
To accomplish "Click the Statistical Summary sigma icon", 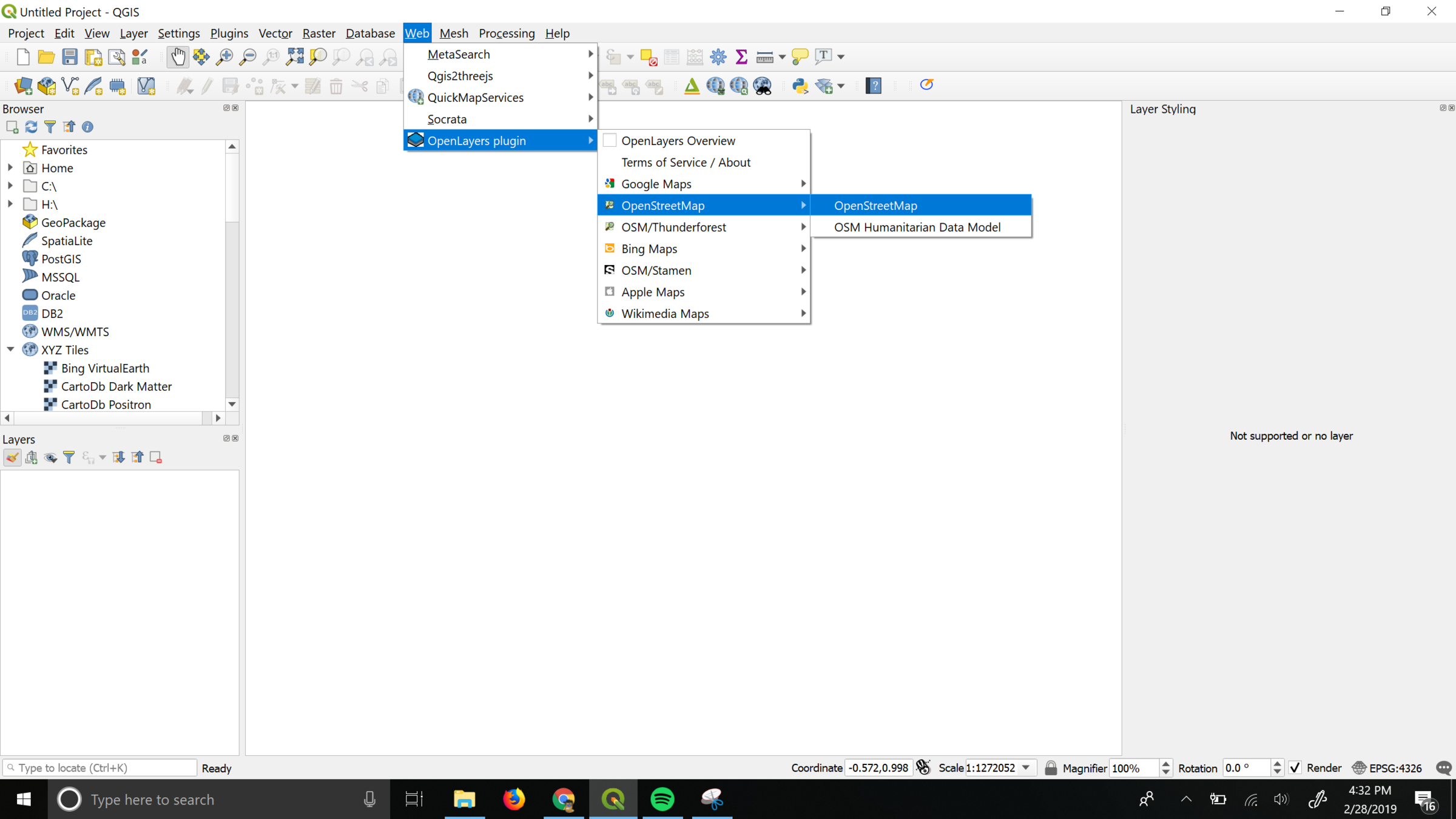I will click(x=741, y=57).
